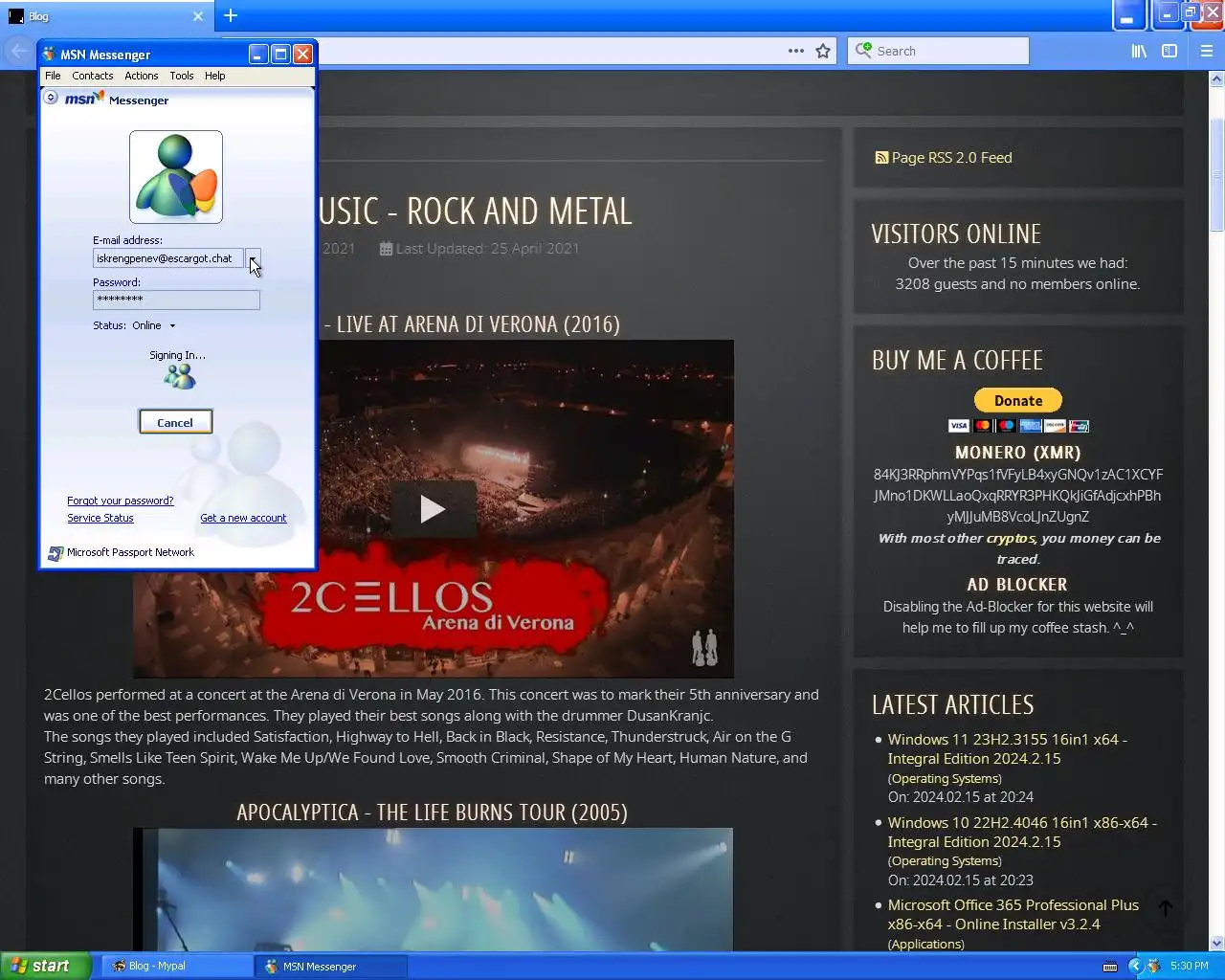Open the Get a new account link
1225x980 pixels.
[x=243, y=518]
